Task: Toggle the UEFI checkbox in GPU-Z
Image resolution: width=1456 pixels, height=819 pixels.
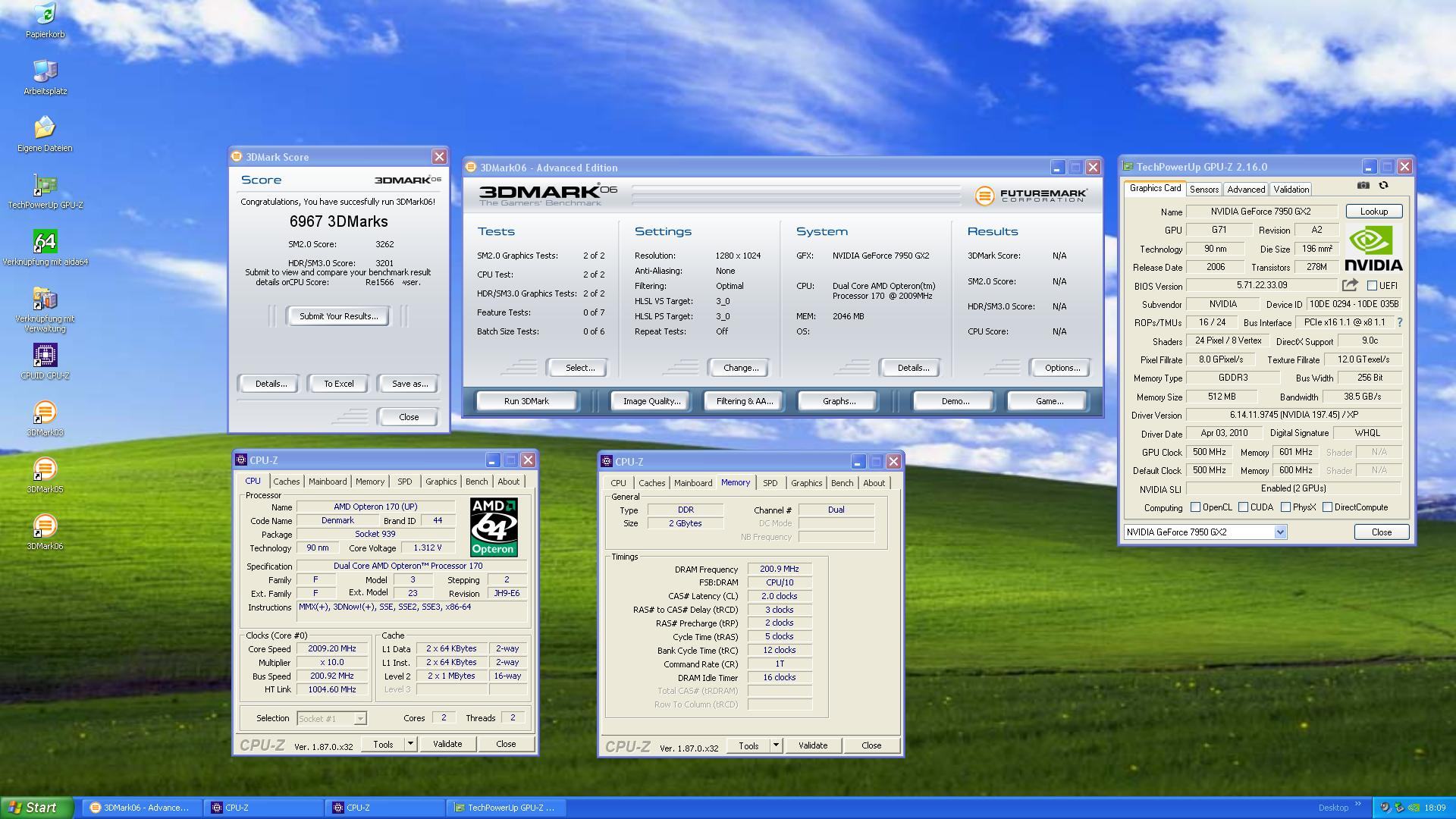Action: pyautogui.click(x=1372, y=286)
